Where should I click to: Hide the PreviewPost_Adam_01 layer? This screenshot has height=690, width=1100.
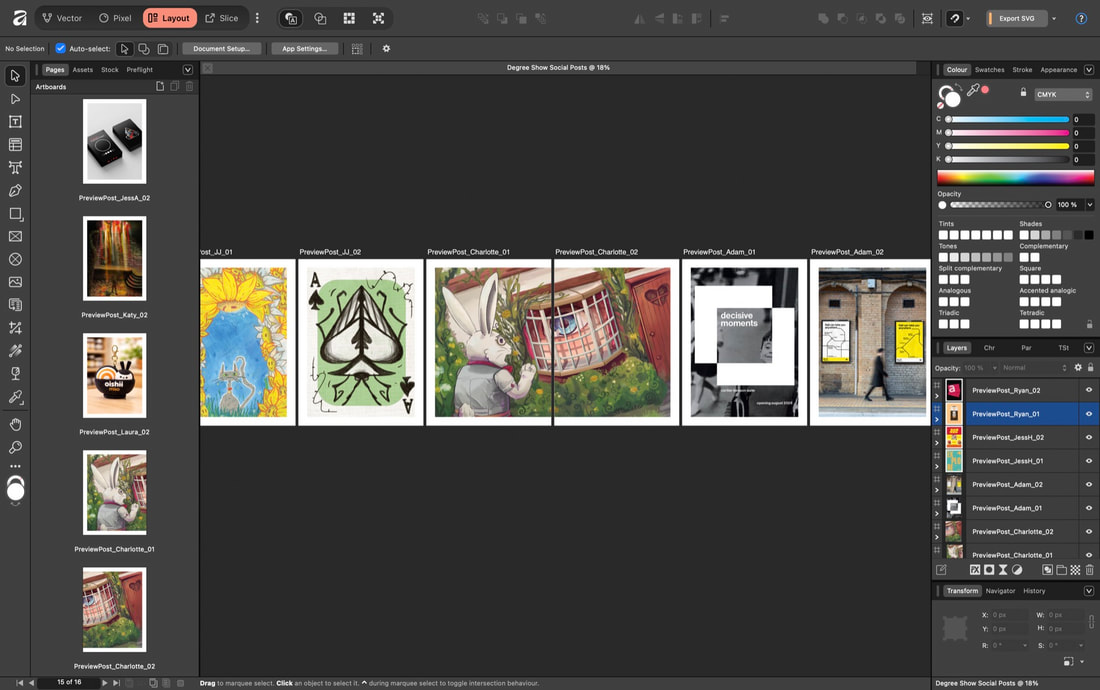point(1089,508)
